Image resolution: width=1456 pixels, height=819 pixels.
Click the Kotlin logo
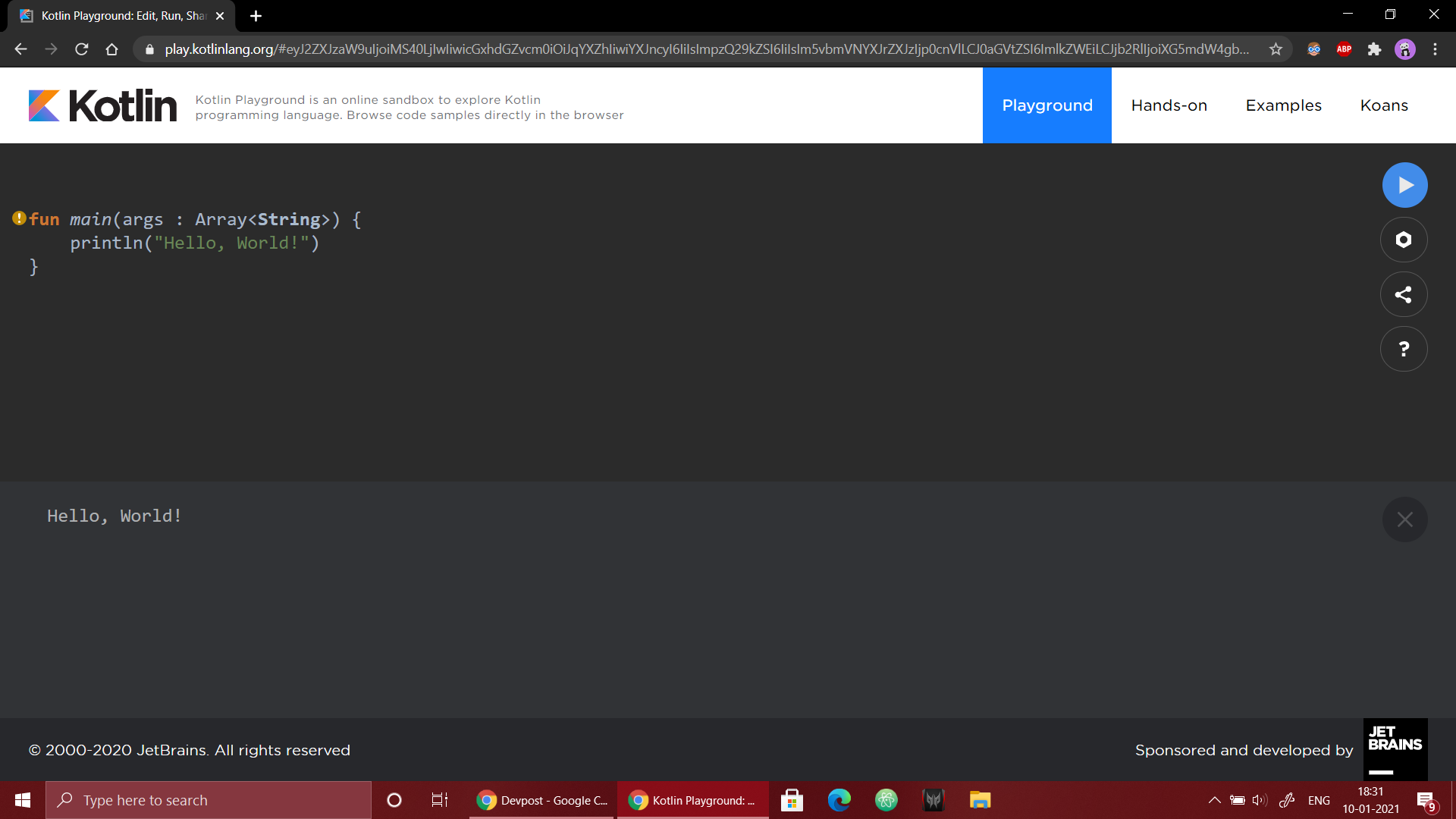(x=102, y=105)
